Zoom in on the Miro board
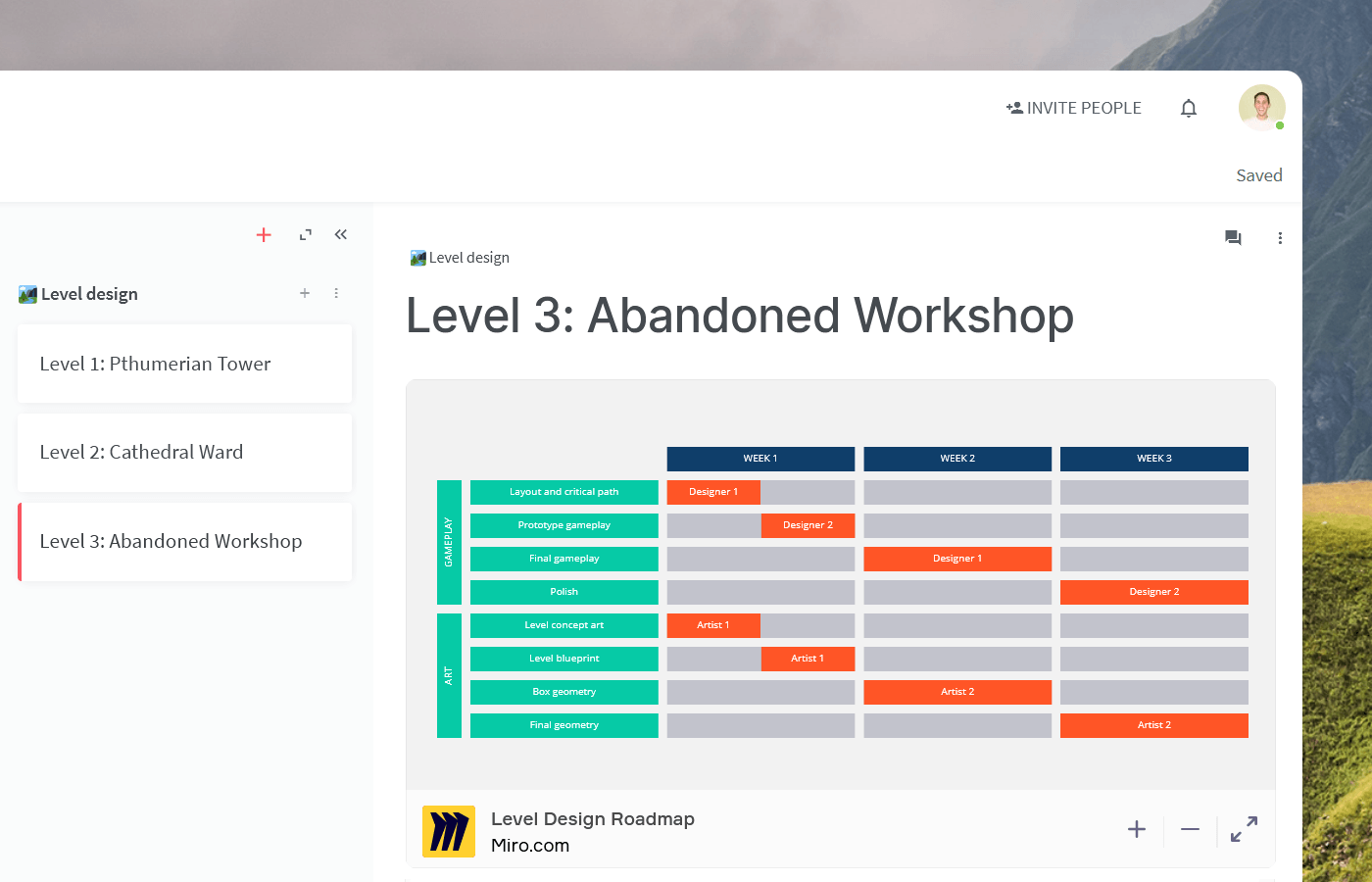The width and height of the screenshot is (1372, 882). click(1137, 830)
